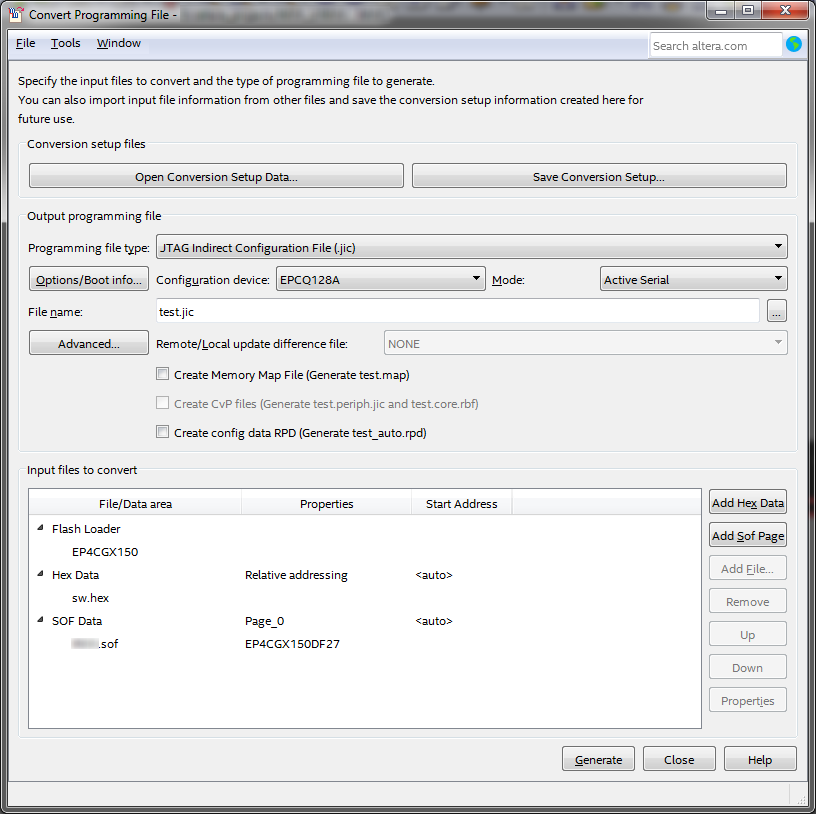Maximize the Convert Programming File window
The height and width of the screenshot is (814, 816).
(x=748, y=11)
